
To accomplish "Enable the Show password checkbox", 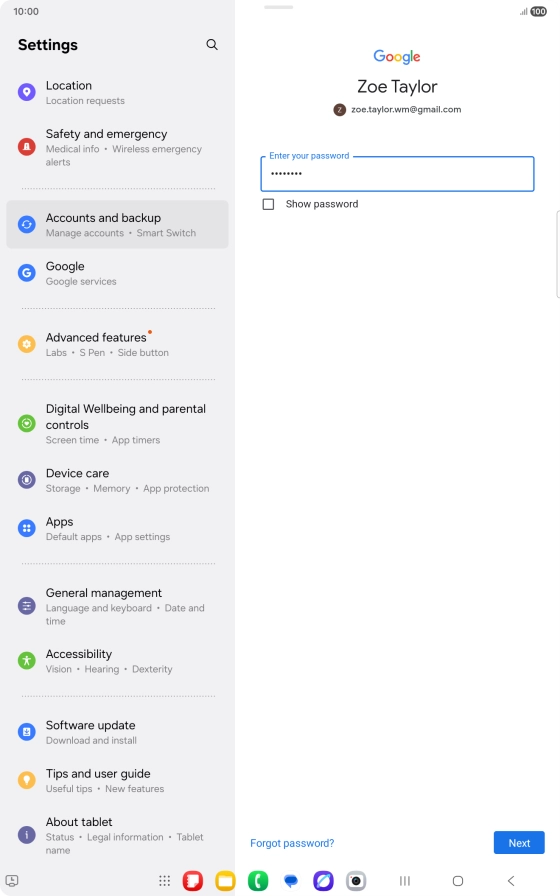I will point(268,204).
